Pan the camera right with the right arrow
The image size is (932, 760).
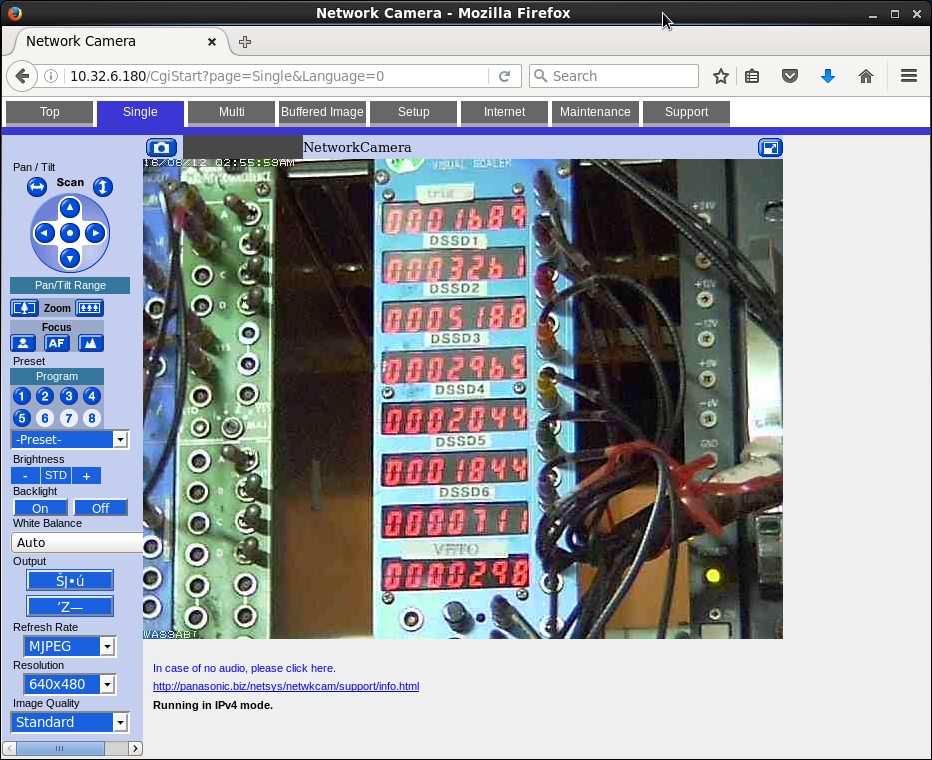(95, 233)
